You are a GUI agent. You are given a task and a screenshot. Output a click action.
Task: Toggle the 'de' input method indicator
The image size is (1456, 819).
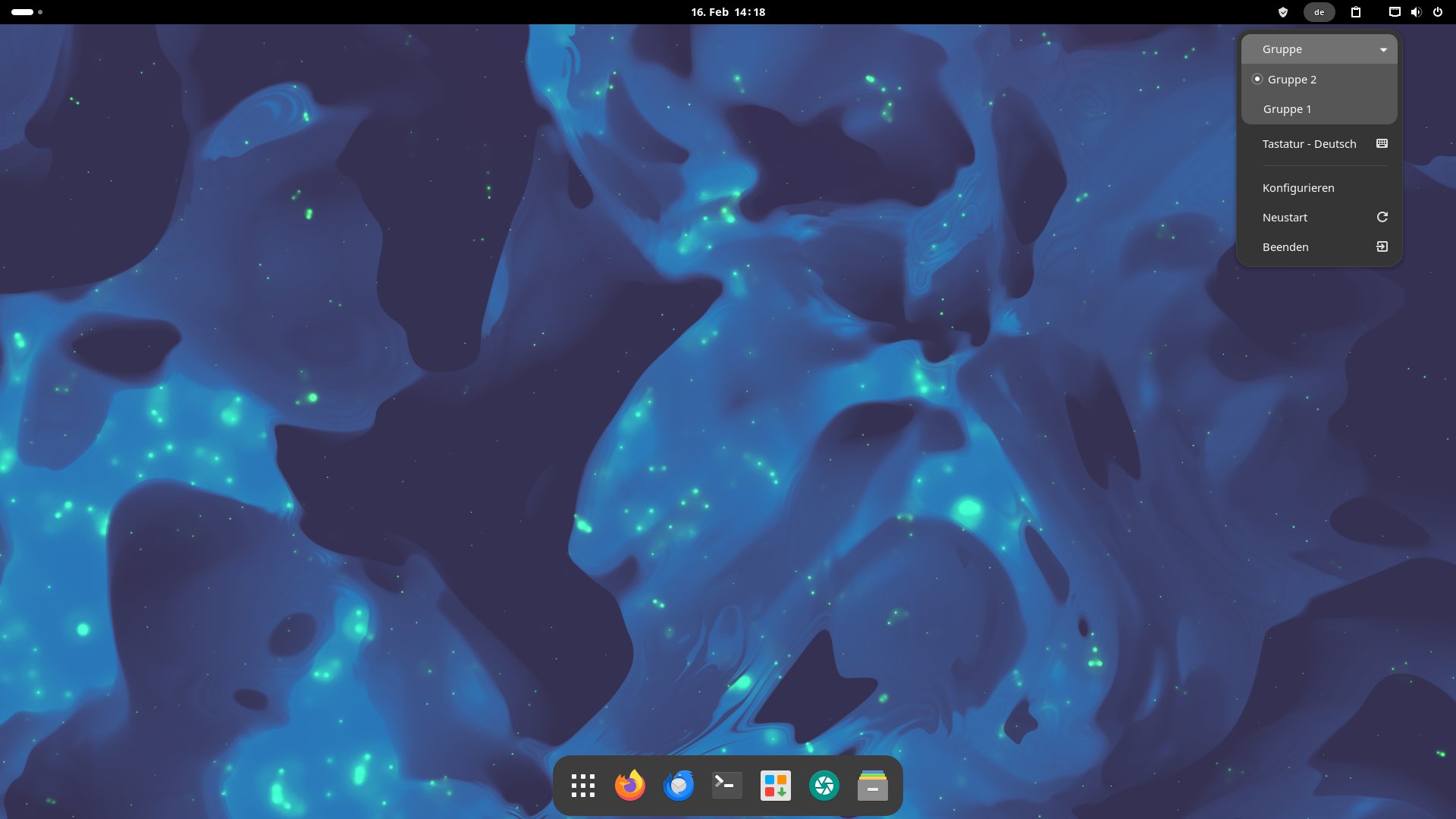coord(1319,12)
